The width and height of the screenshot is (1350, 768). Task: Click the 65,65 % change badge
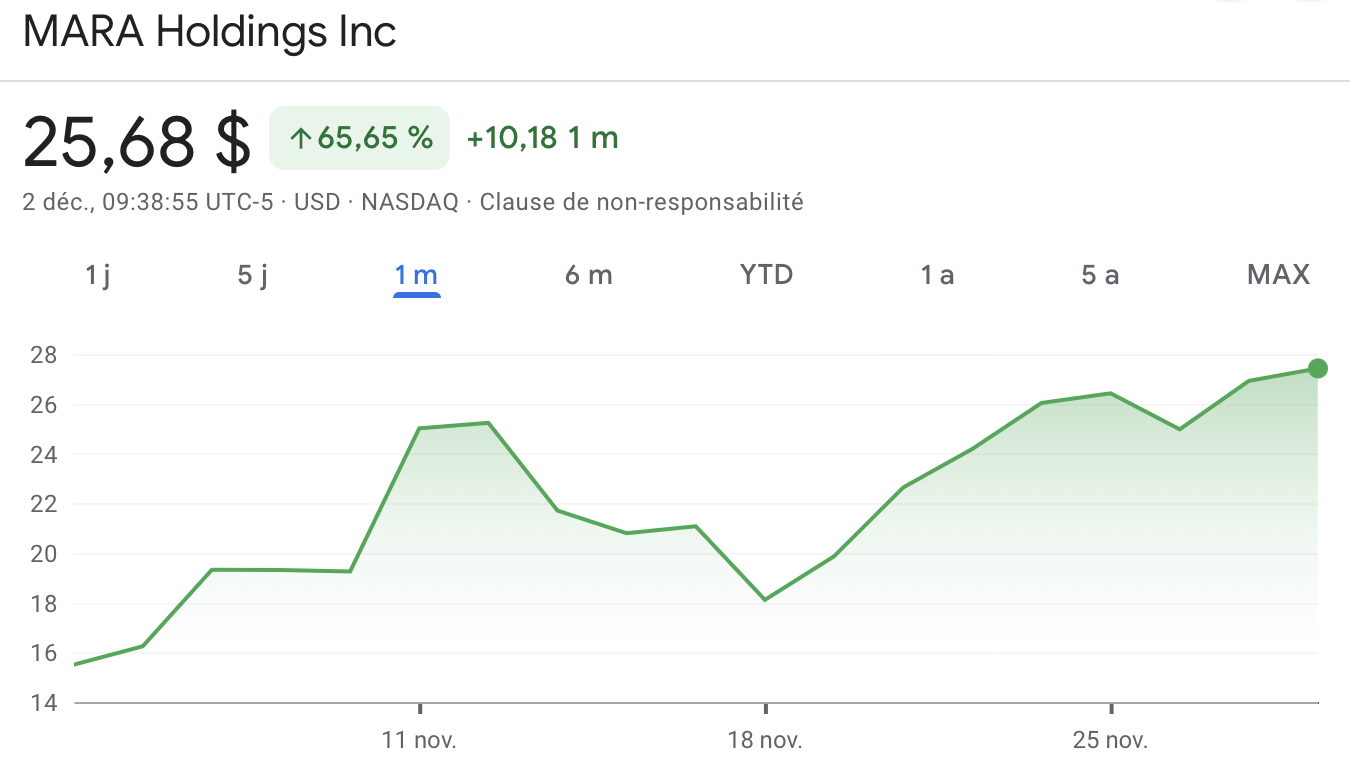click(x=360, y=138)
